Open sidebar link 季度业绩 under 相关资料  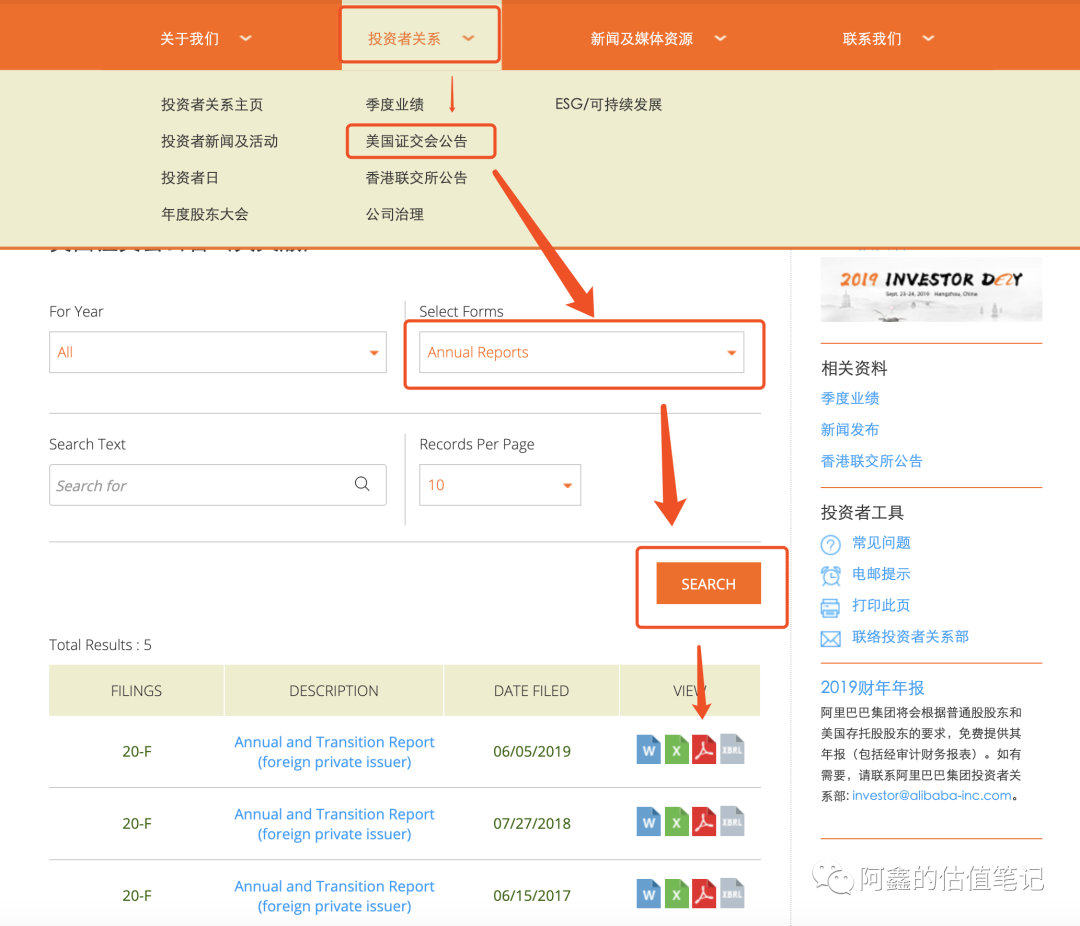click(x=850, y=398)
